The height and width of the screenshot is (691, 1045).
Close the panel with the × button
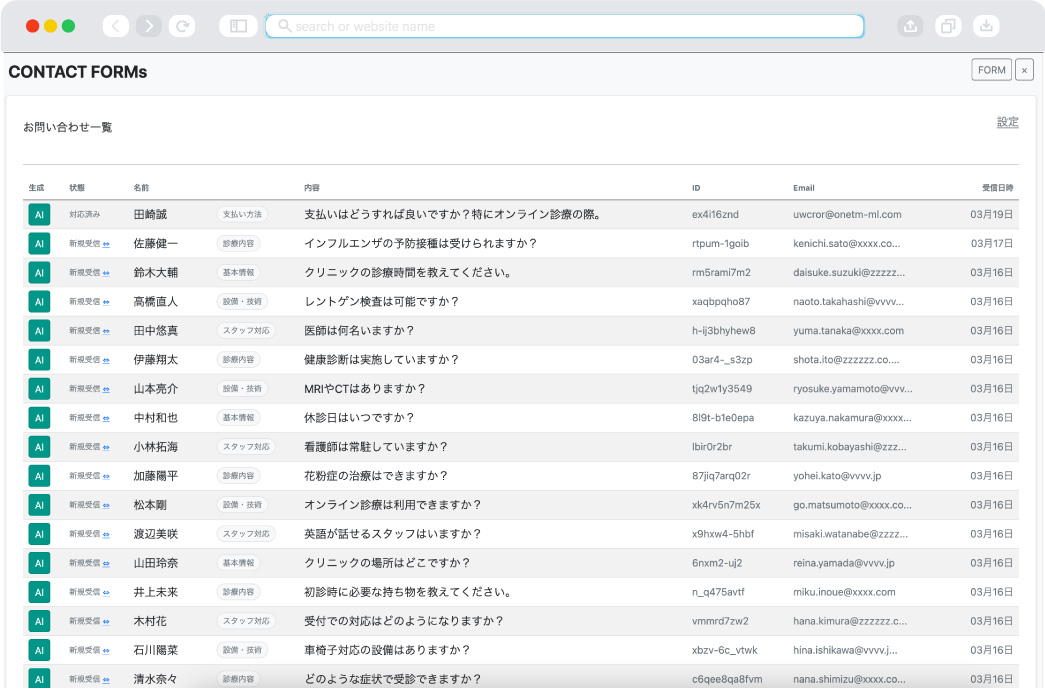point(1024,70)
